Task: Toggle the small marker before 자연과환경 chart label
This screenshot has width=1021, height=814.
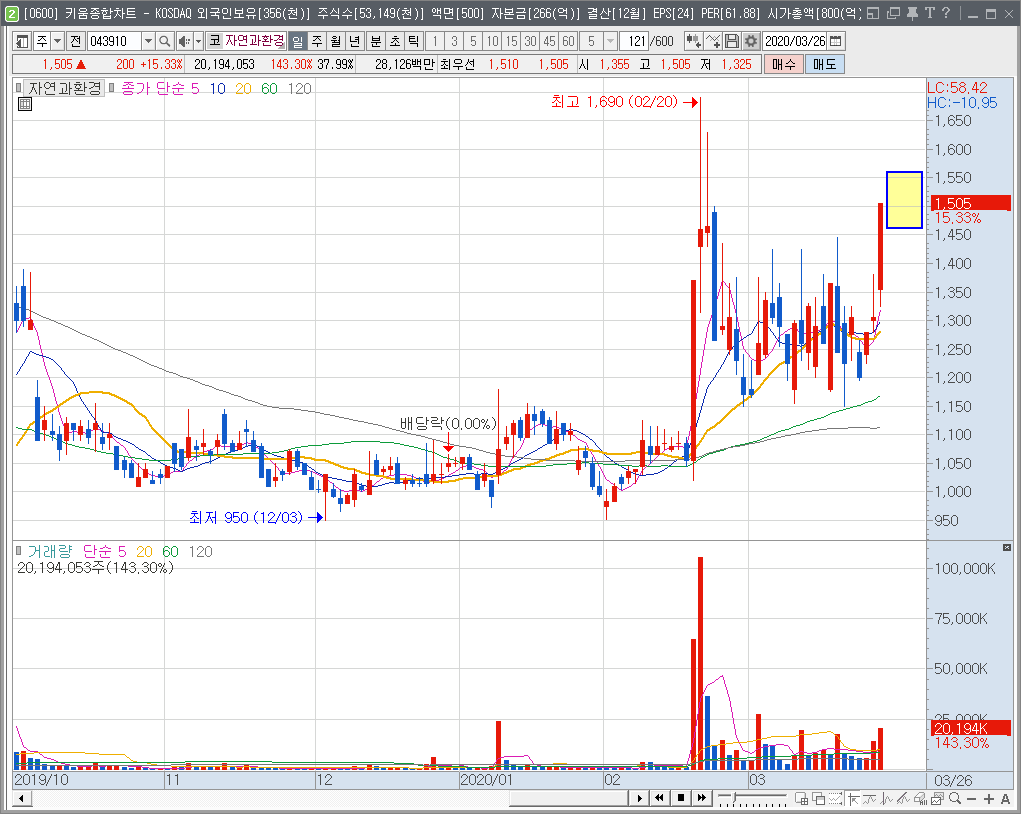Action: click(x=19, y=87)
